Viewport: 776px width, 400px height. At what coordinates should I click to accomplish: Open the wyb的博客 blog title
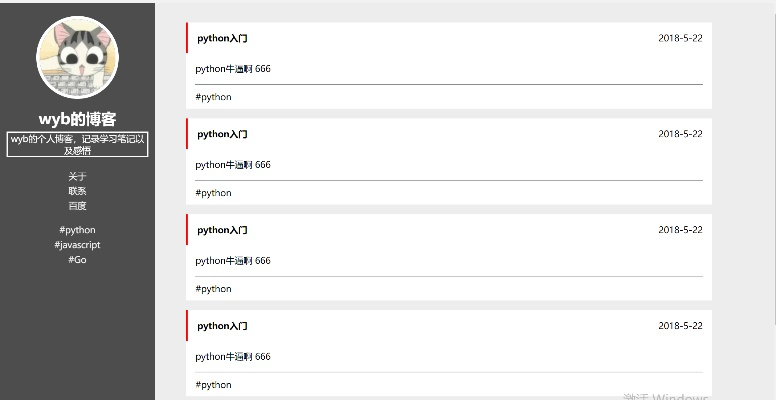click(x=77, y=119)
